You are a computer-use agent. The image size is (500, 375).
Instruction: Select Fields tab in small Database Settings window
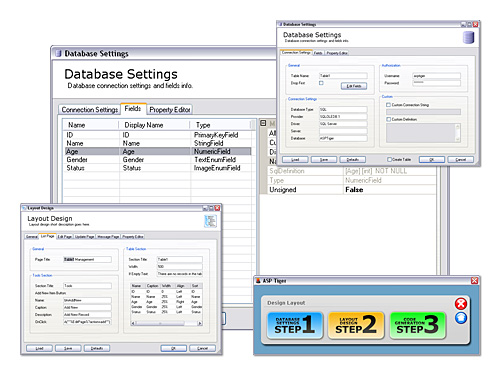pyautogui.click(x=318, y=53)
